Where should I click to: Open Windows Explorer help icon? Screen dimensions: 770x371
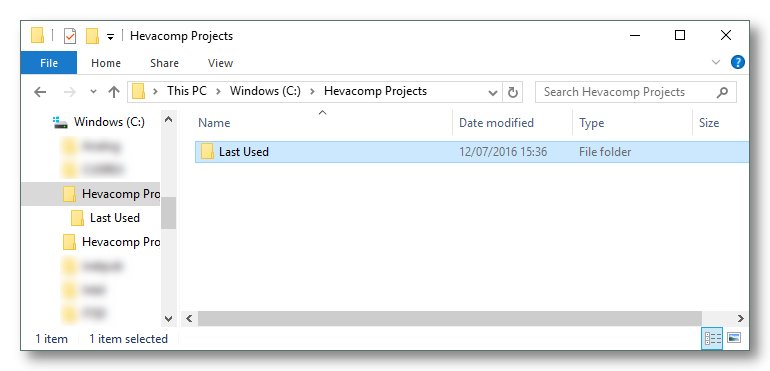point(738,62)
